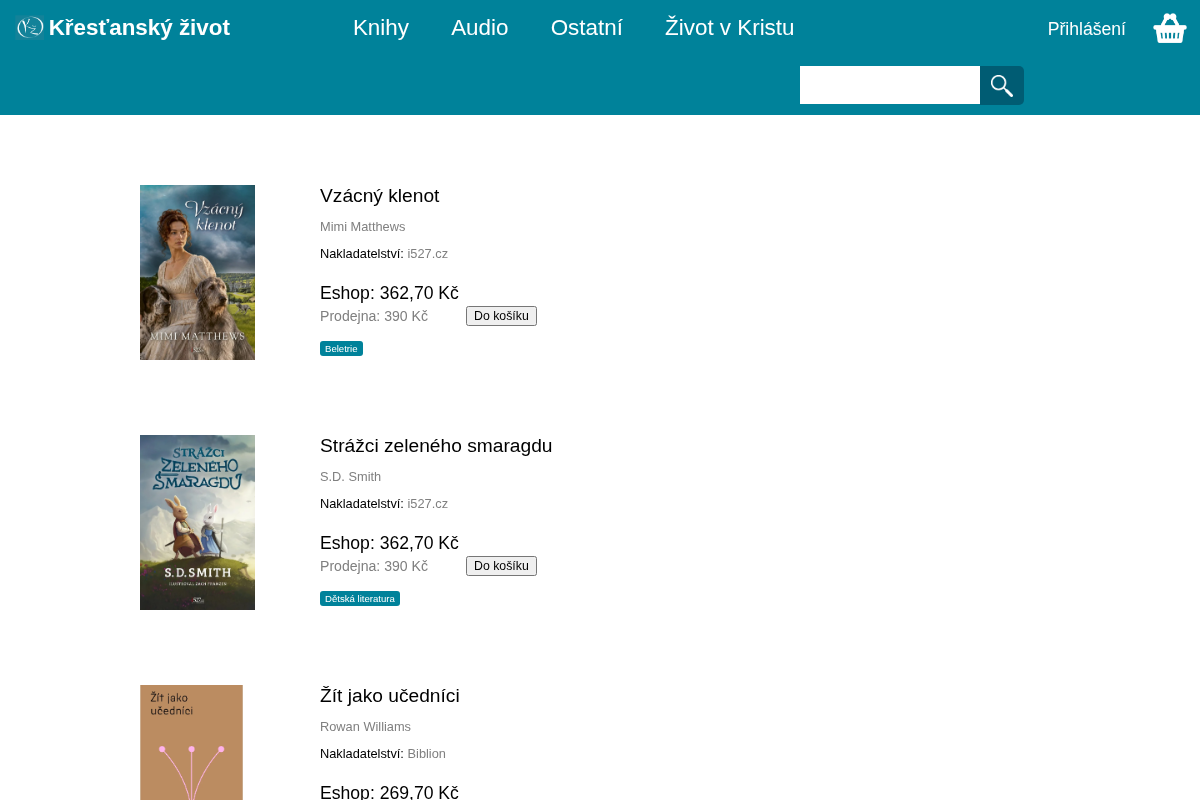The image size is (1200, 800).
Task: Open the Biblion publisher link
Action: click(427, 754)
